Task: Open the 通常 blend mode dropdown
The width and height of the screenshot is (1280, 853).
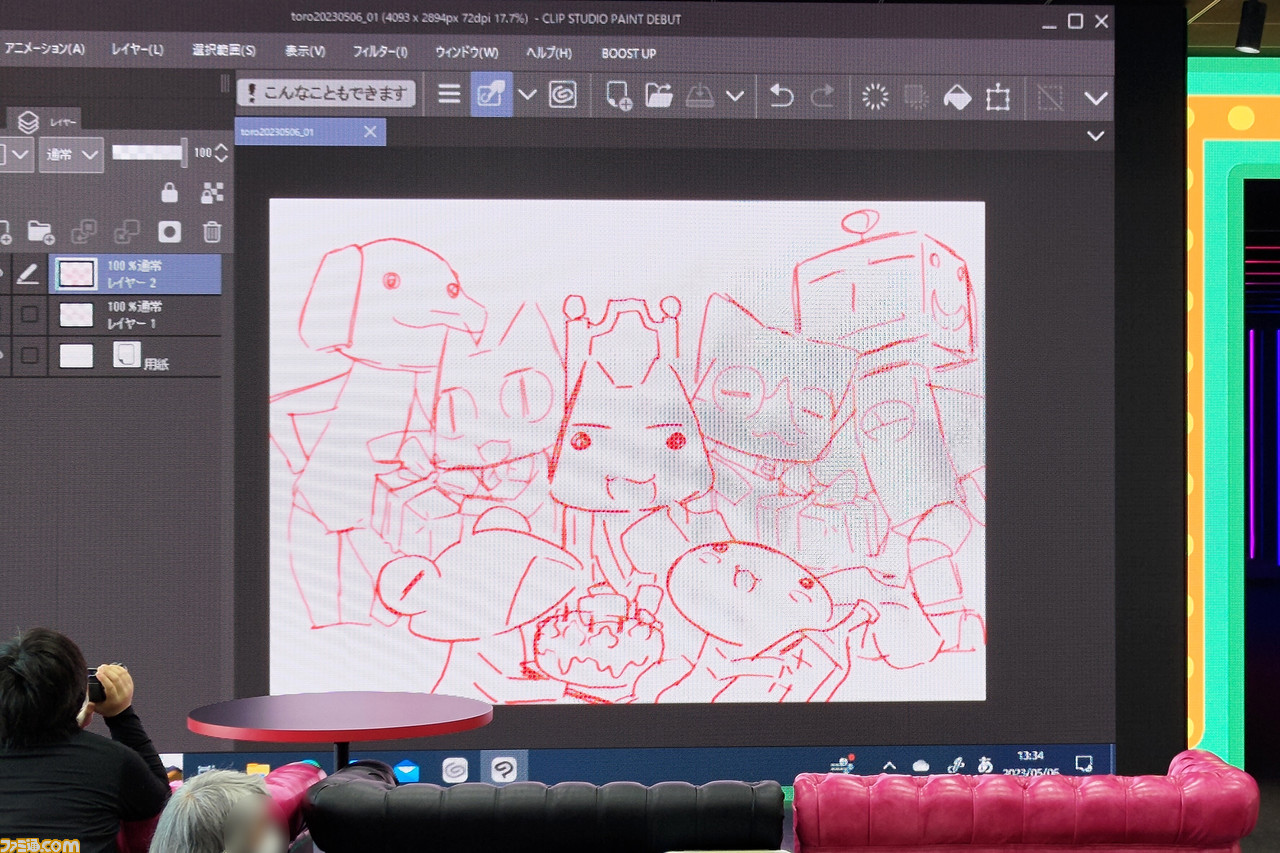Action: click(x=71, y=154)
